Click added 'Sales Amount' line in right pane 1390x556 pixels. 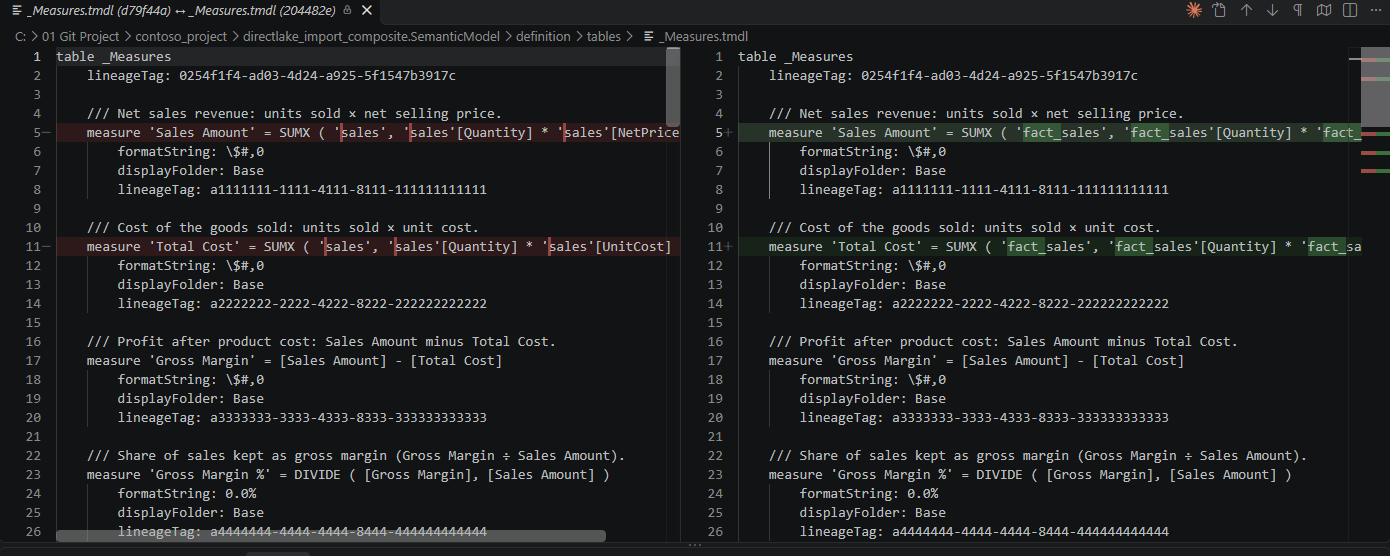click(1050, 133)
